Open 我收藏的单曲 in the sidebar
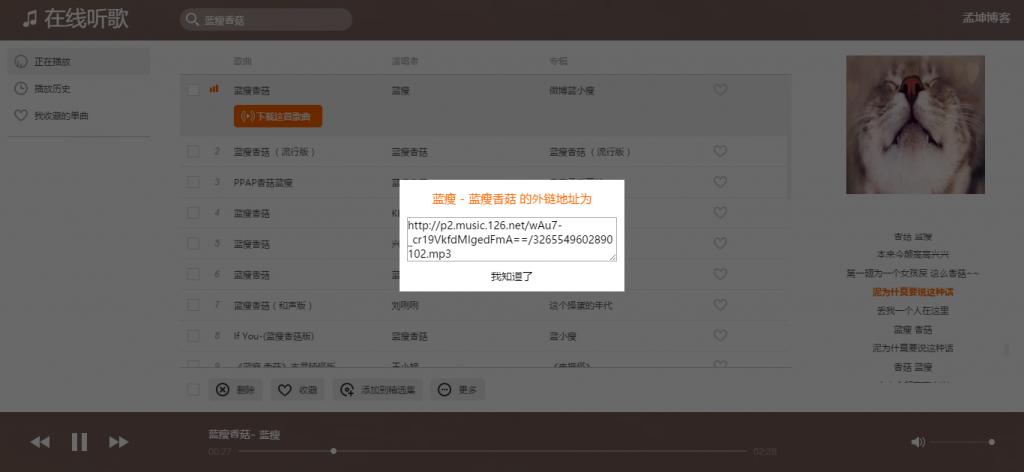 coord(78,116)
